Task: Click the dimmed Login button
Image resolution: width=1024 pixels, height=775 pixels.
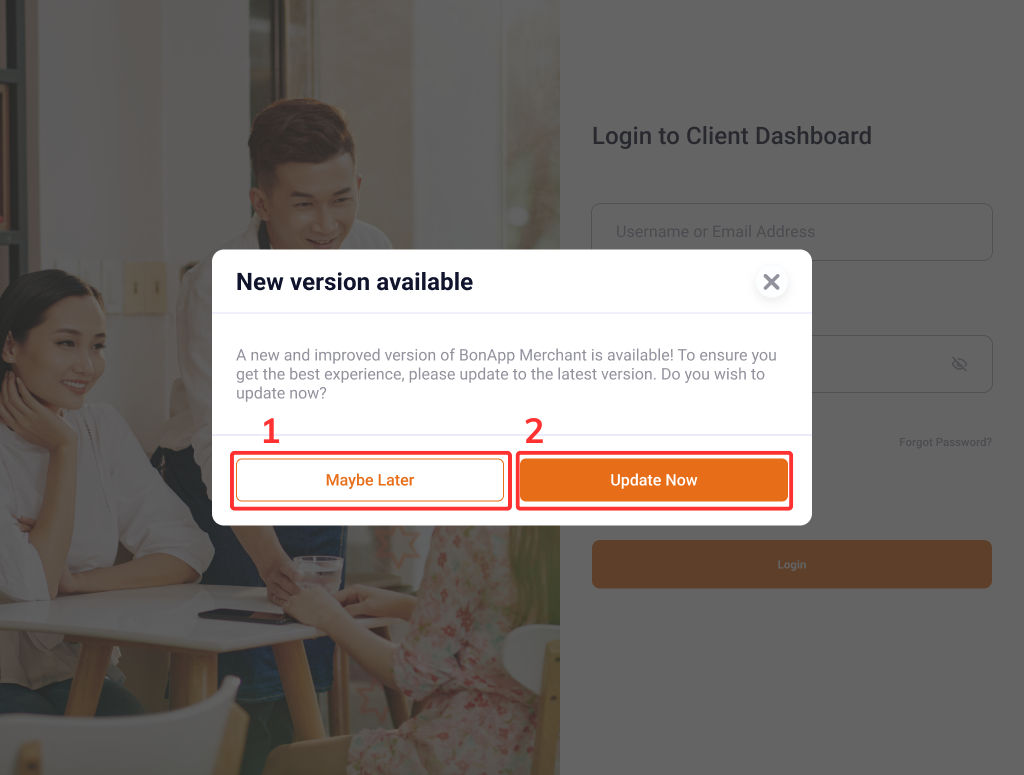Action: click(792, 564)
